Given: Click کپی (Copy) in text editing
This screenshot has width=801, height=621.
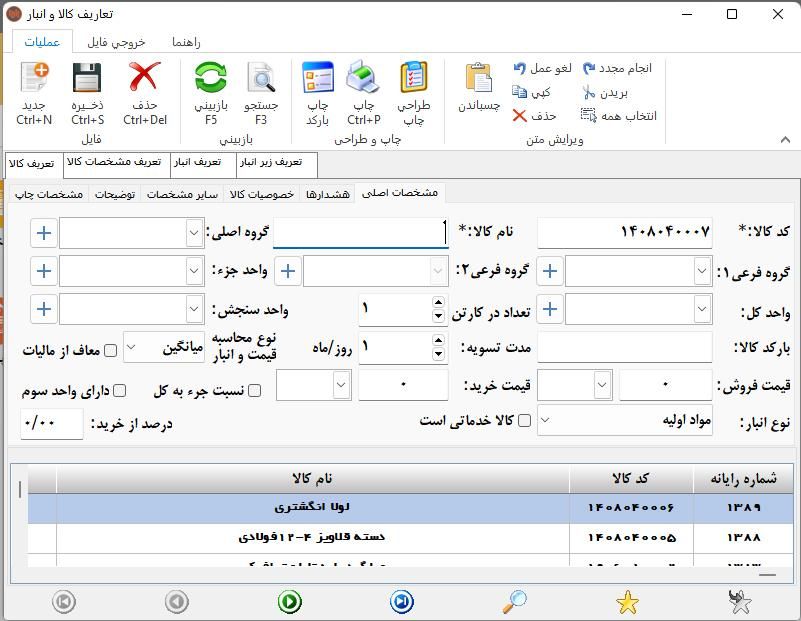Looking at the screenshot, I should pos(531,92).
